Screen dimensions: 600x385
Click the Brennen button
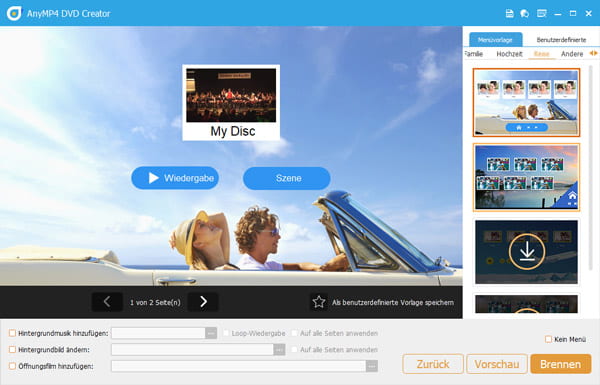(x=561, y=364)
